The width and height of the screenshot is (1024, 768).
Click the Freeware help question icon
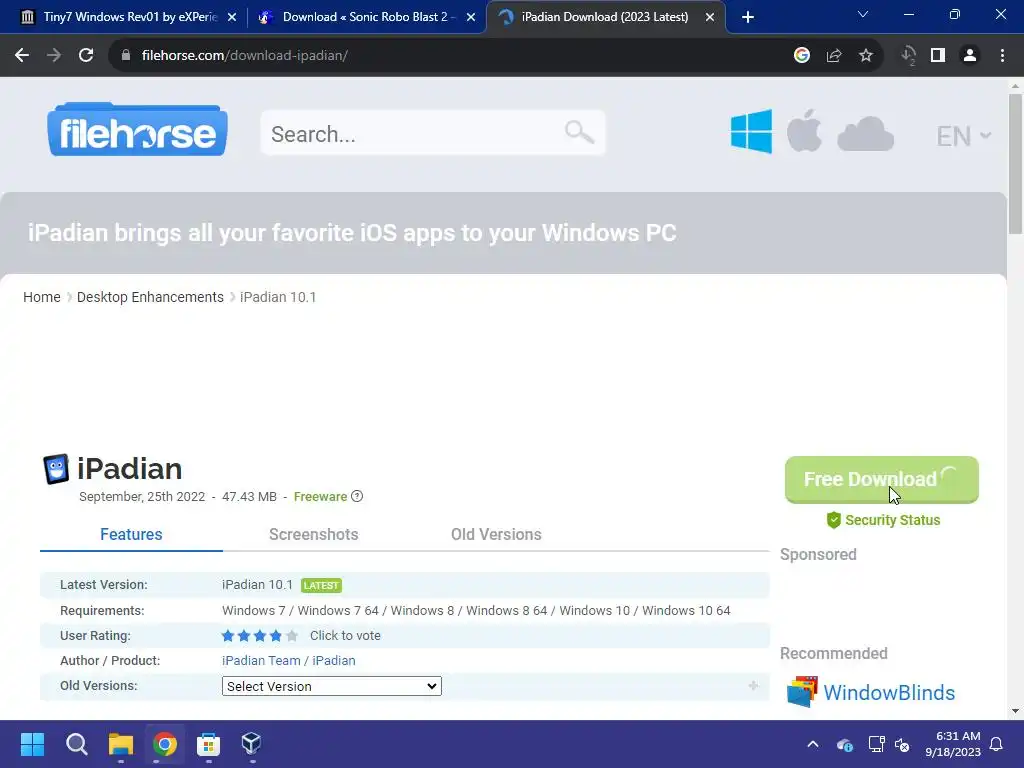357,496
